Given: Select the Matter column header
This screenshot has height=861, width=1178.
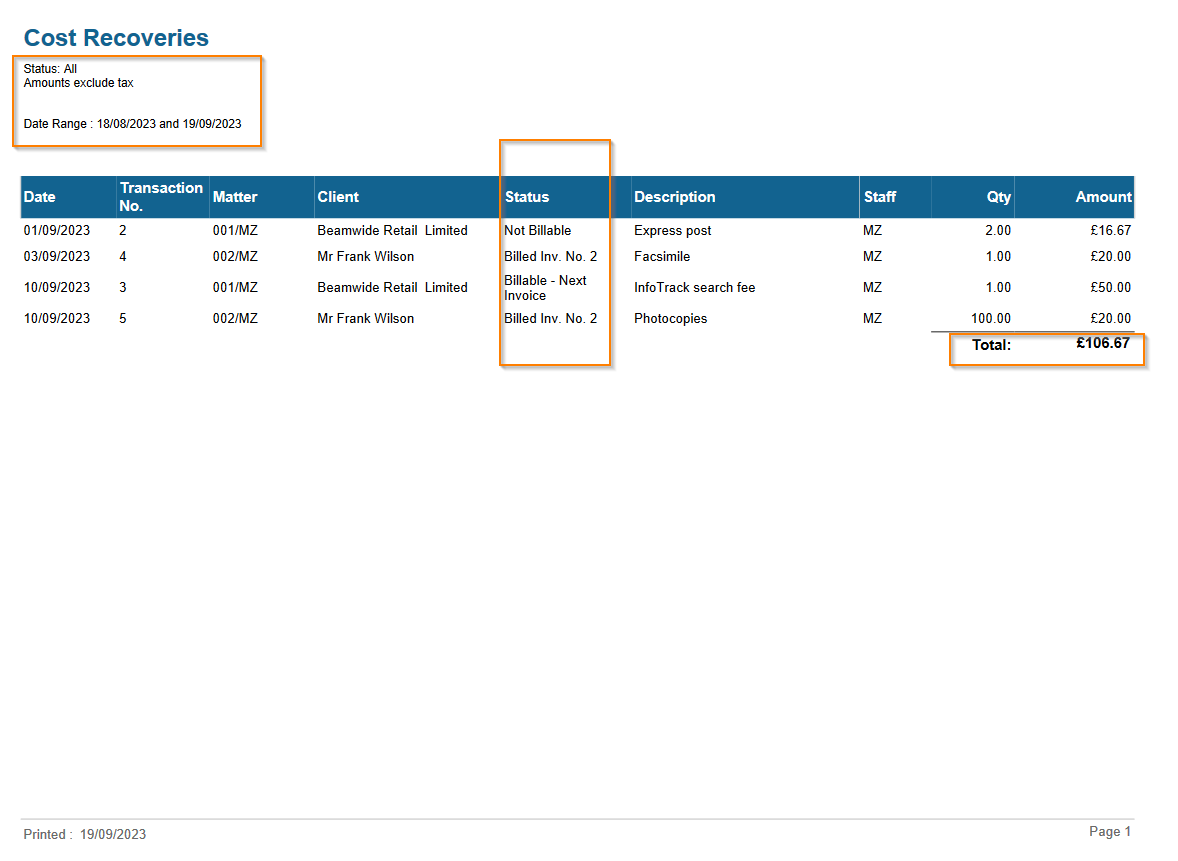Looking at the screenshot, I should click(235, 197).
